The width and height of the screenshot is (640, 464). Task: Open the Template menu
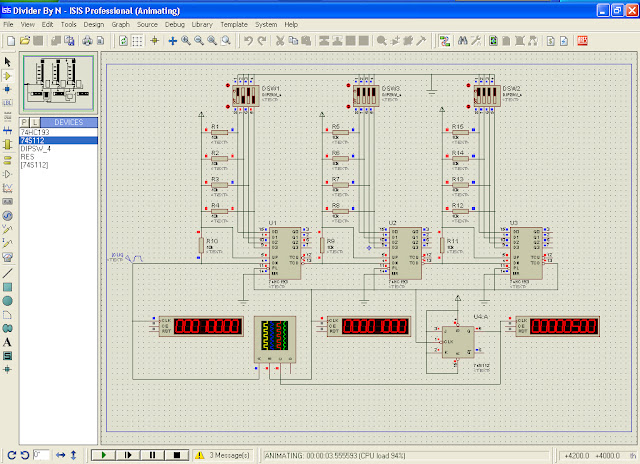[x=234, y=24]
